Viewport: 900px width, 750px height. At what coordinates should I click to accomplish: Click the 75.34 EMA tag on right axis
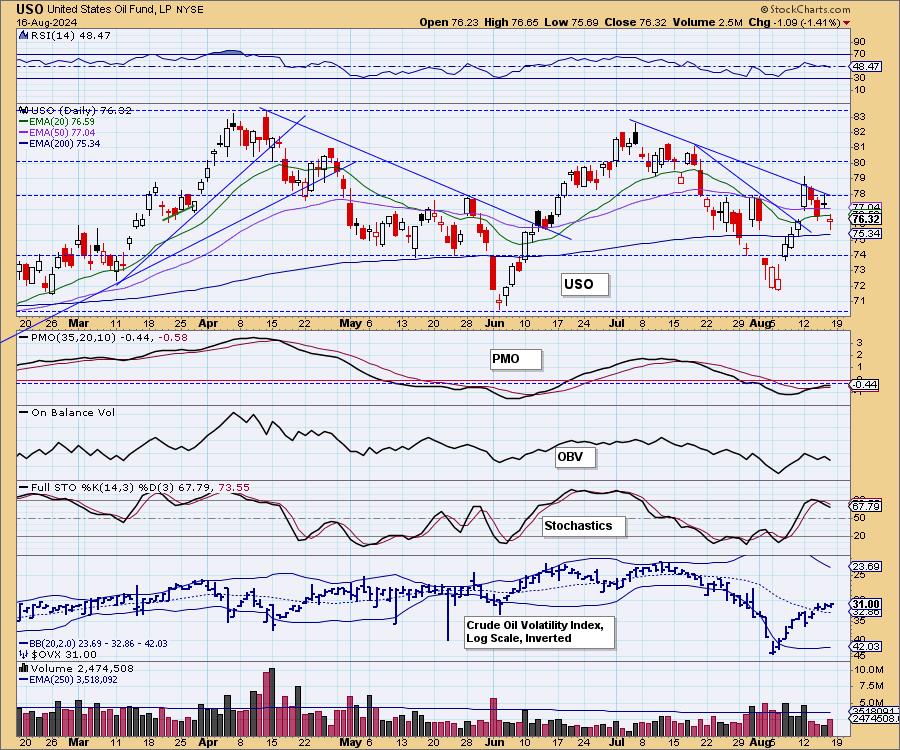866,234
